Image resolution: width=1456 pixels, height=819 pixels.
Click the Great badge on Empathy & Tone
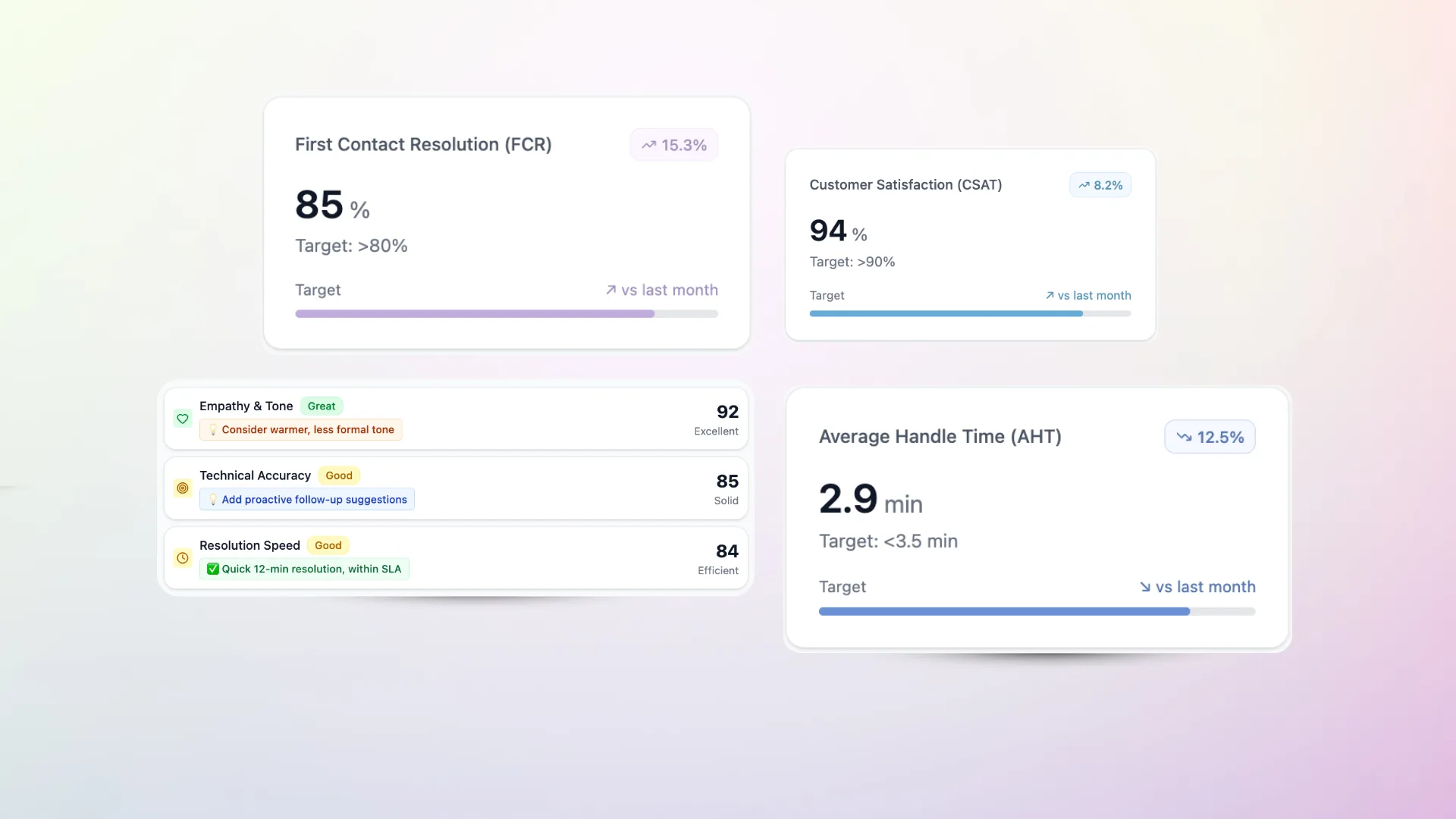click(322, 406)
